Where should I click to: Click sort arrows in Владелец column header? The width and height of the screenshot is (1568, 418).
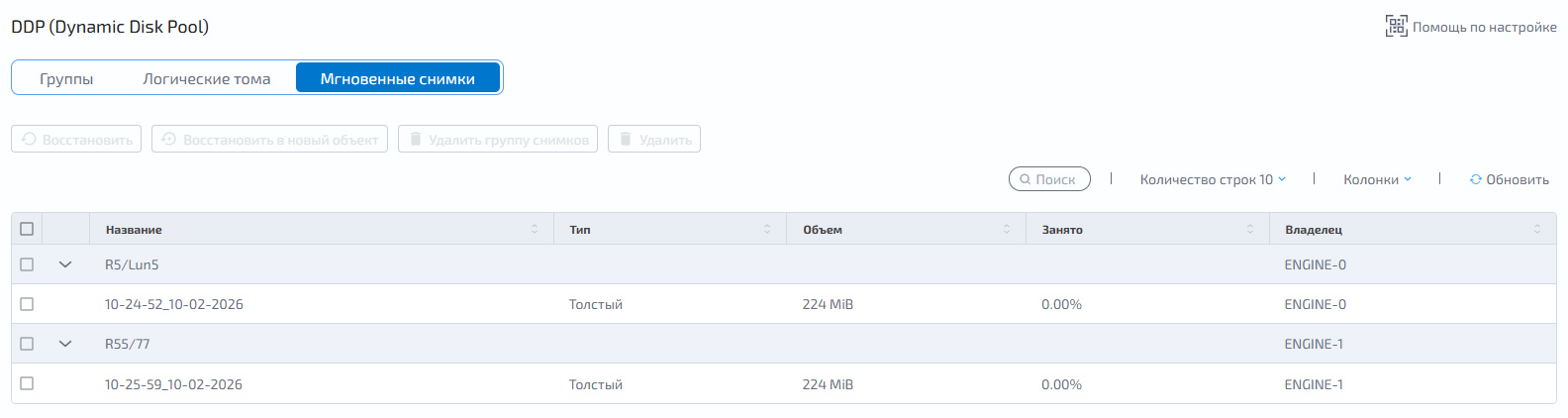[1537, 229]
